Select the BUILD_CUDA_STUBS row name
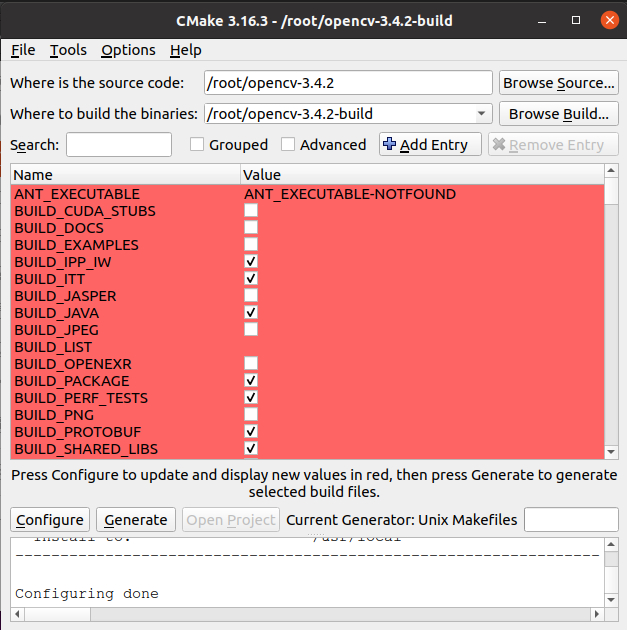The width and height of the screenshot is (627, 630). click(x=85, y=211)
